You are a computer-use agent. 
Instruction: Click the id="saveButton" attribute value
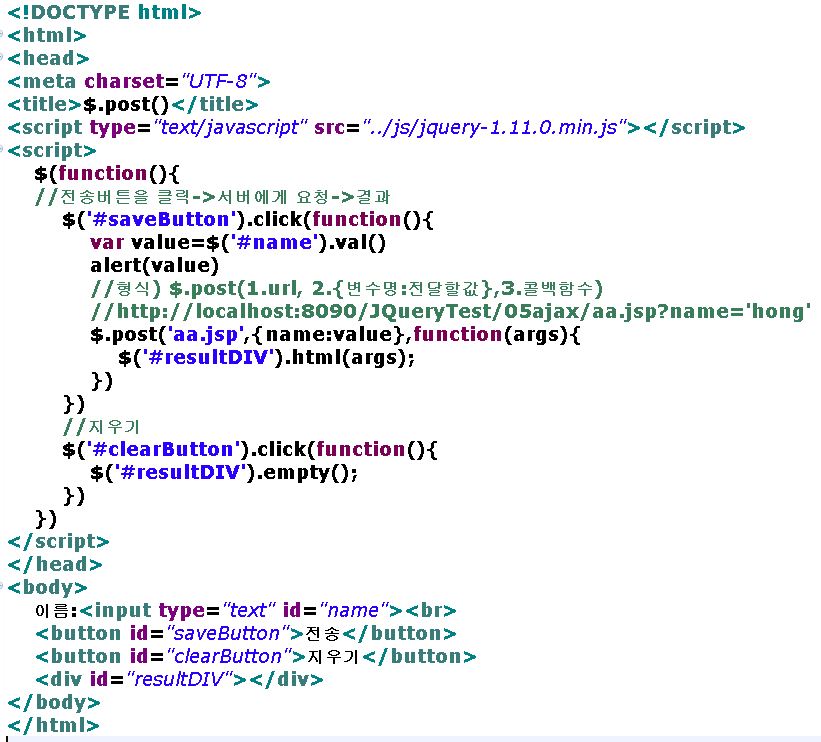pyautogui.click(x=229, y=634)
